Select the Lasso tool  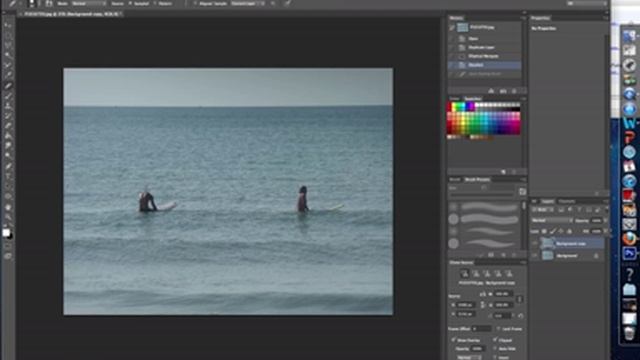[8, 45]
